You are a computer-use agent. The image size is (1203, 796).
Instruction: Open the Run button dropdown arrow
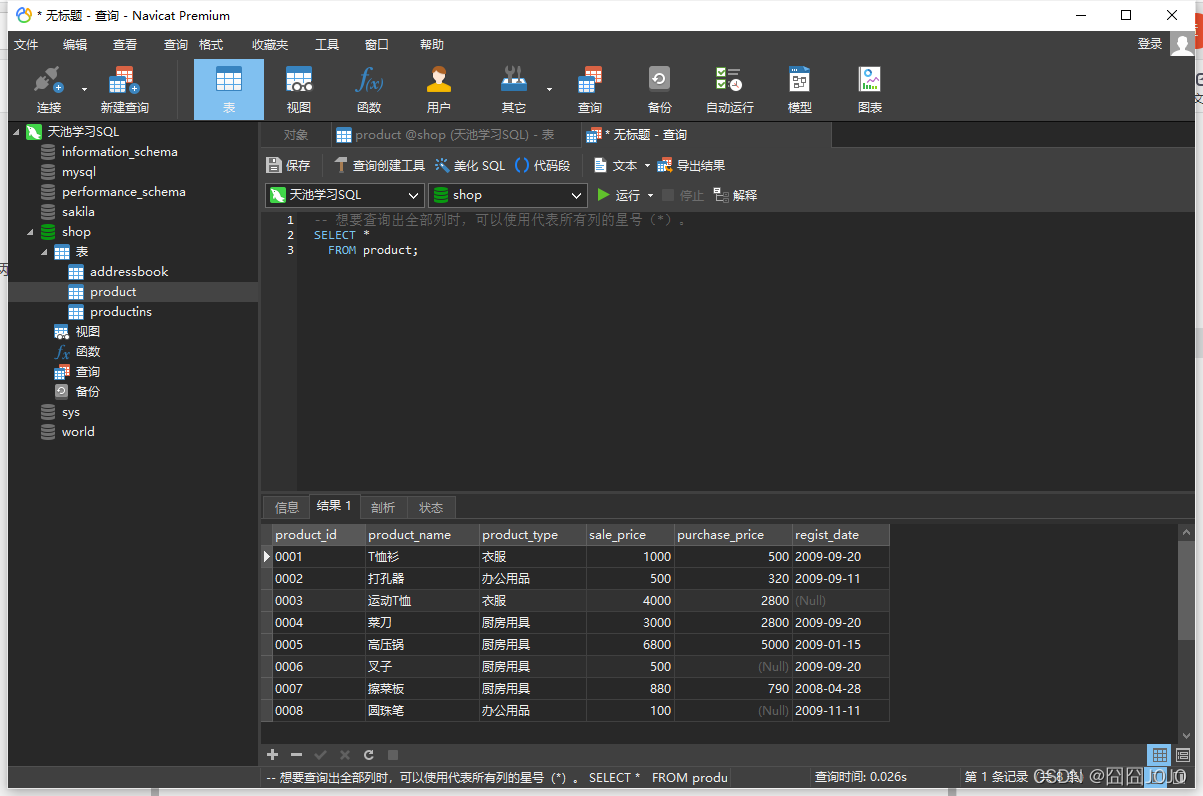(651, 196)
